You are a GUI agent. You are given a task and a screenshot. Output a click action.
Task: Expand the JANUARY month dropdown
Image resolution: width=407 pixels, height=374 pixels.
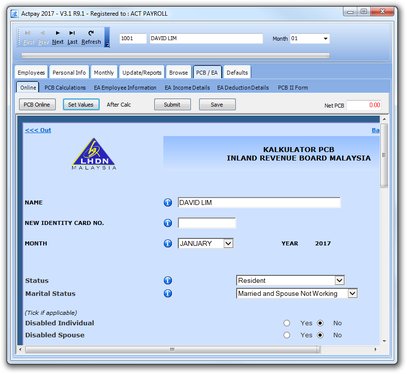tap(228, 243)
